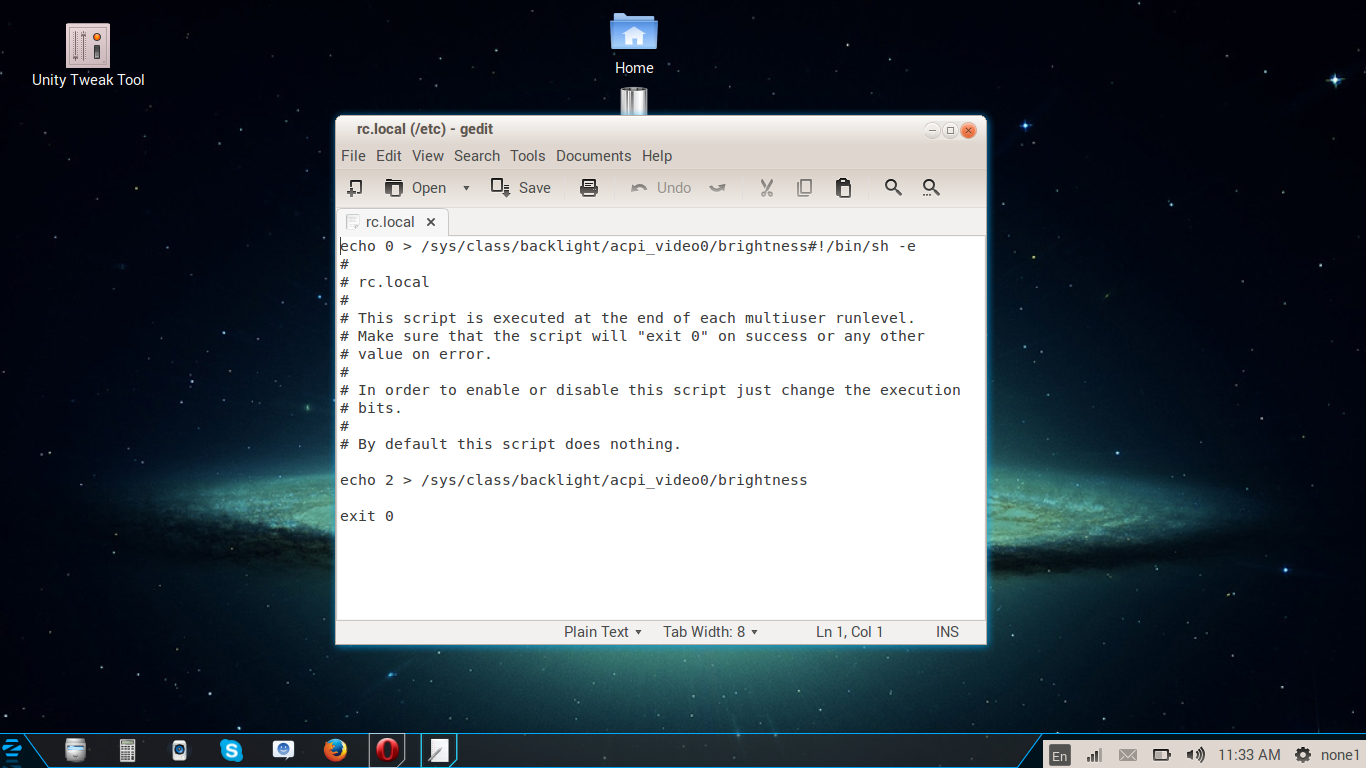
Task: Open the Documents menu
Action: click(x=593, y=156)
